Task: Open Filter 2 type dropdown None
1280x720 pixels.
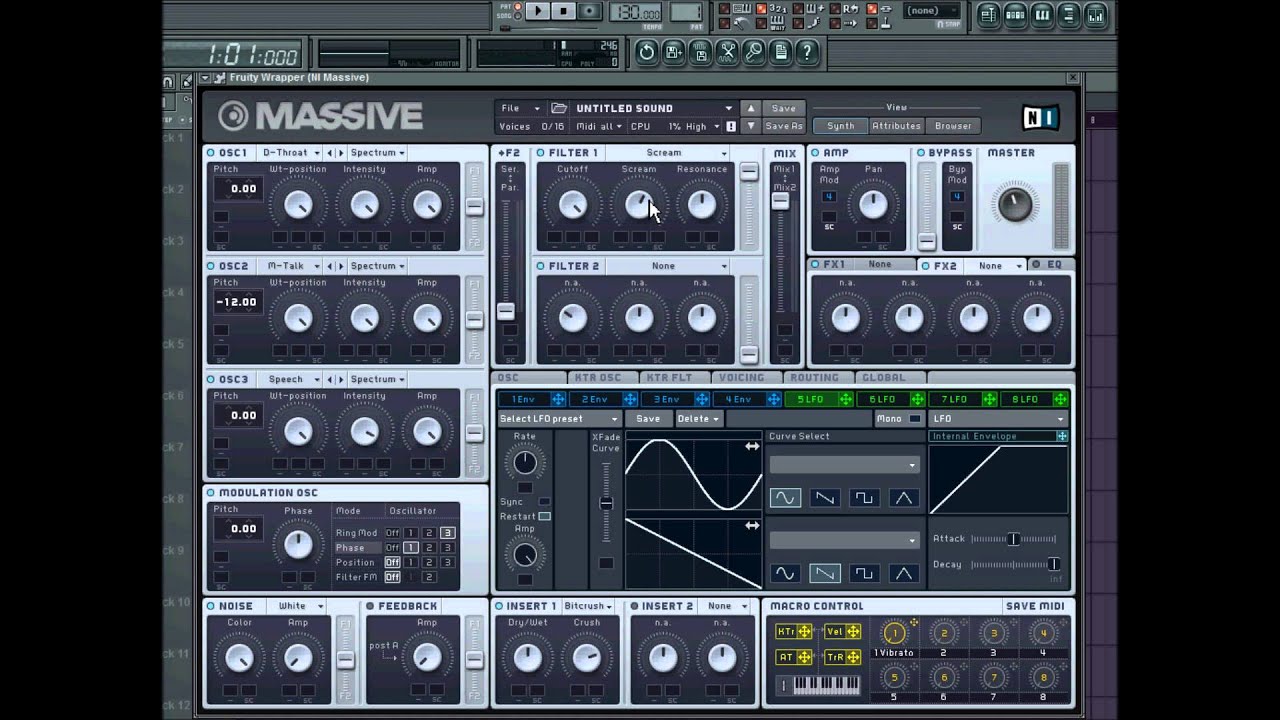Action: tap(667, 266)
